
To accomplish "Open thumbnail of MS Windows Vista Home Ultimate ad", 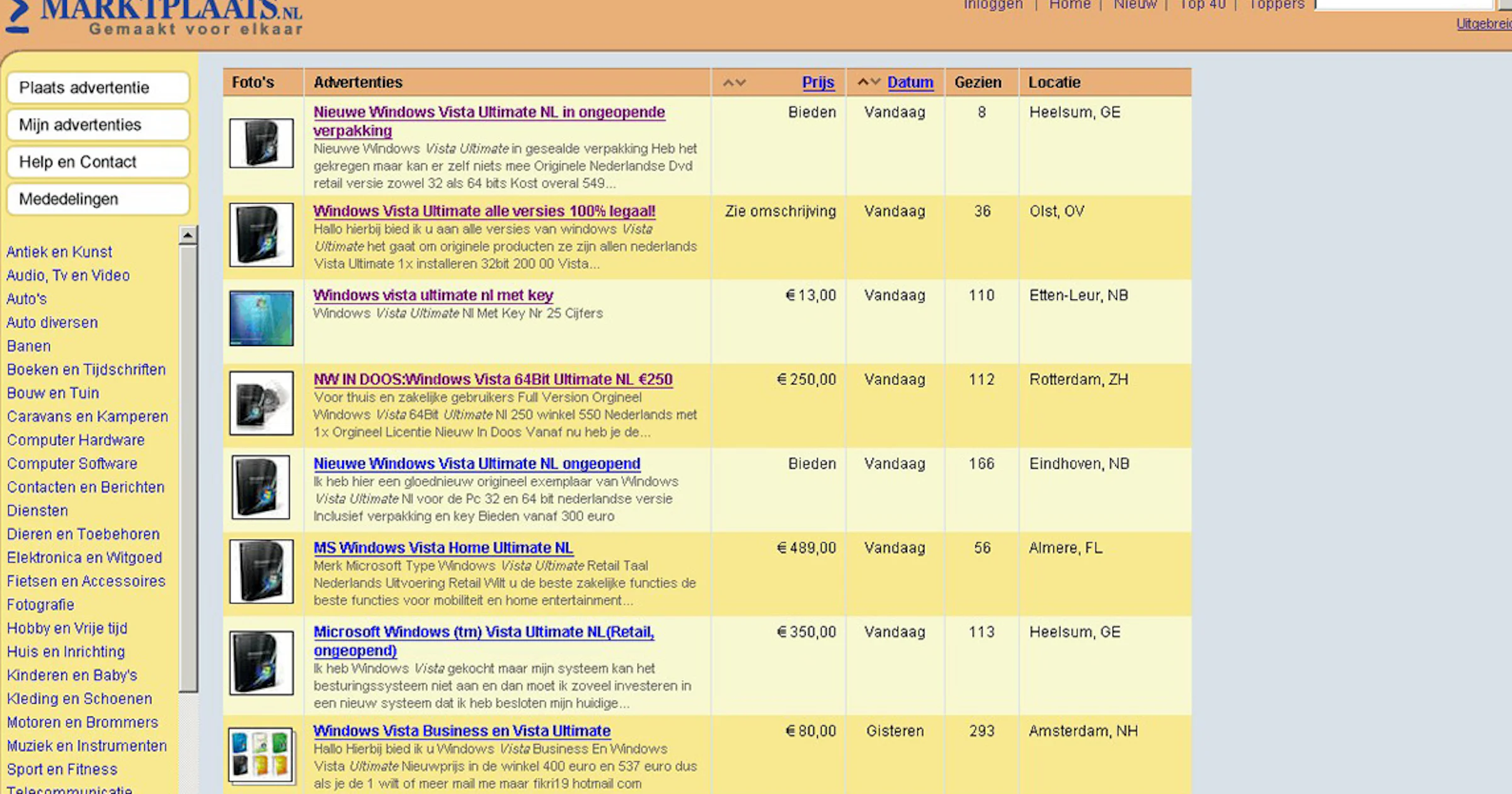I will pos(261,572).
